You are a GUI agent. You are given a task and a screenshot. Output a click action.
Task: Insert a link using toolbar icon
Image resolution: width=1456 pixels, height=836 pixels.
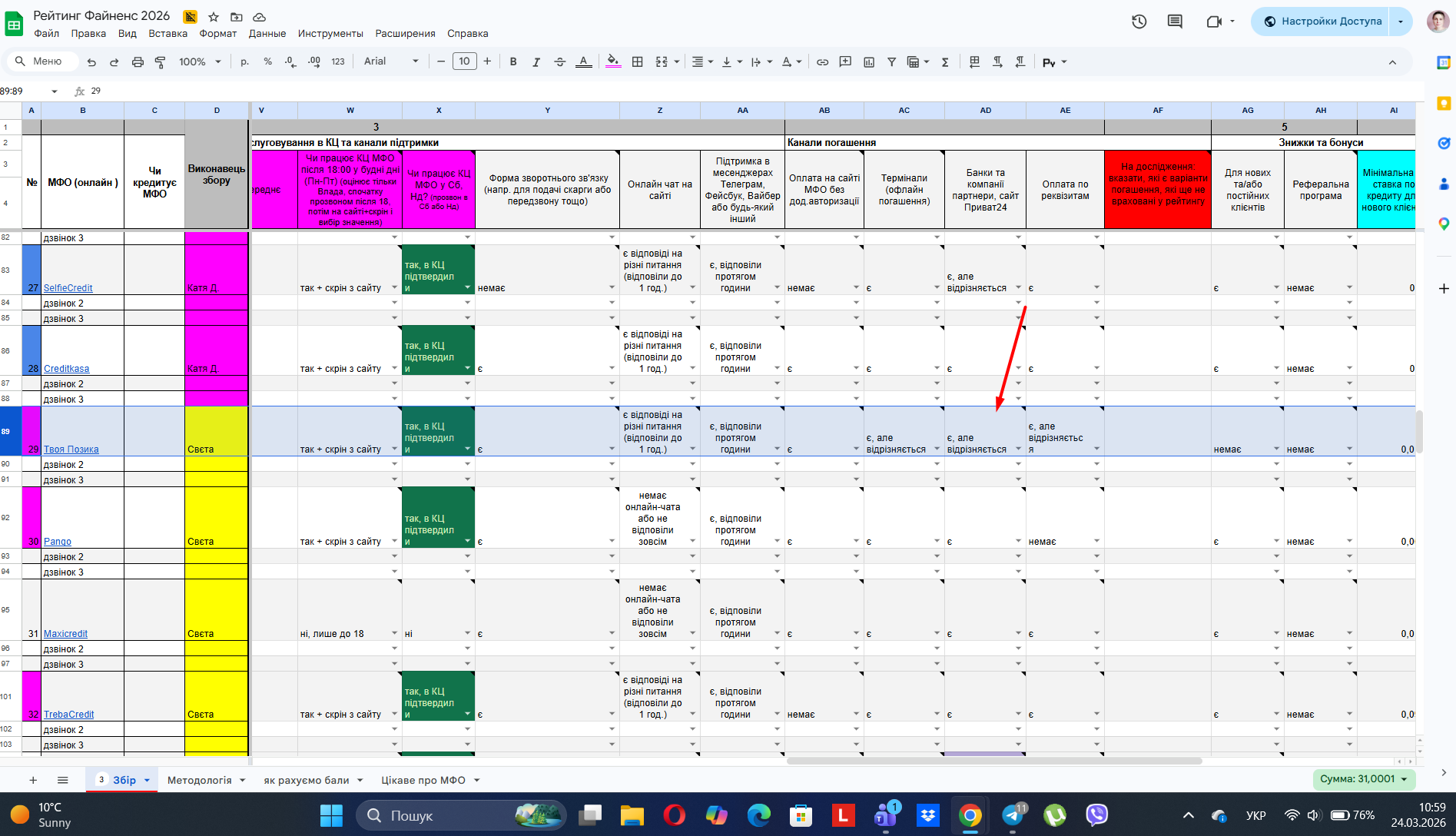click(822, 62)
